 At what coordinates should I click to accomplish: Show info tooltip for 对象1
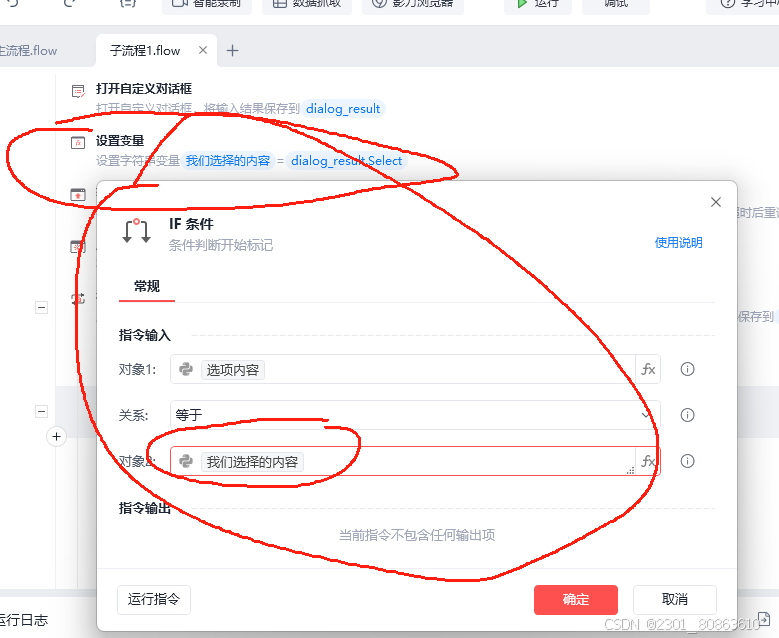click(x=688, y=369)
